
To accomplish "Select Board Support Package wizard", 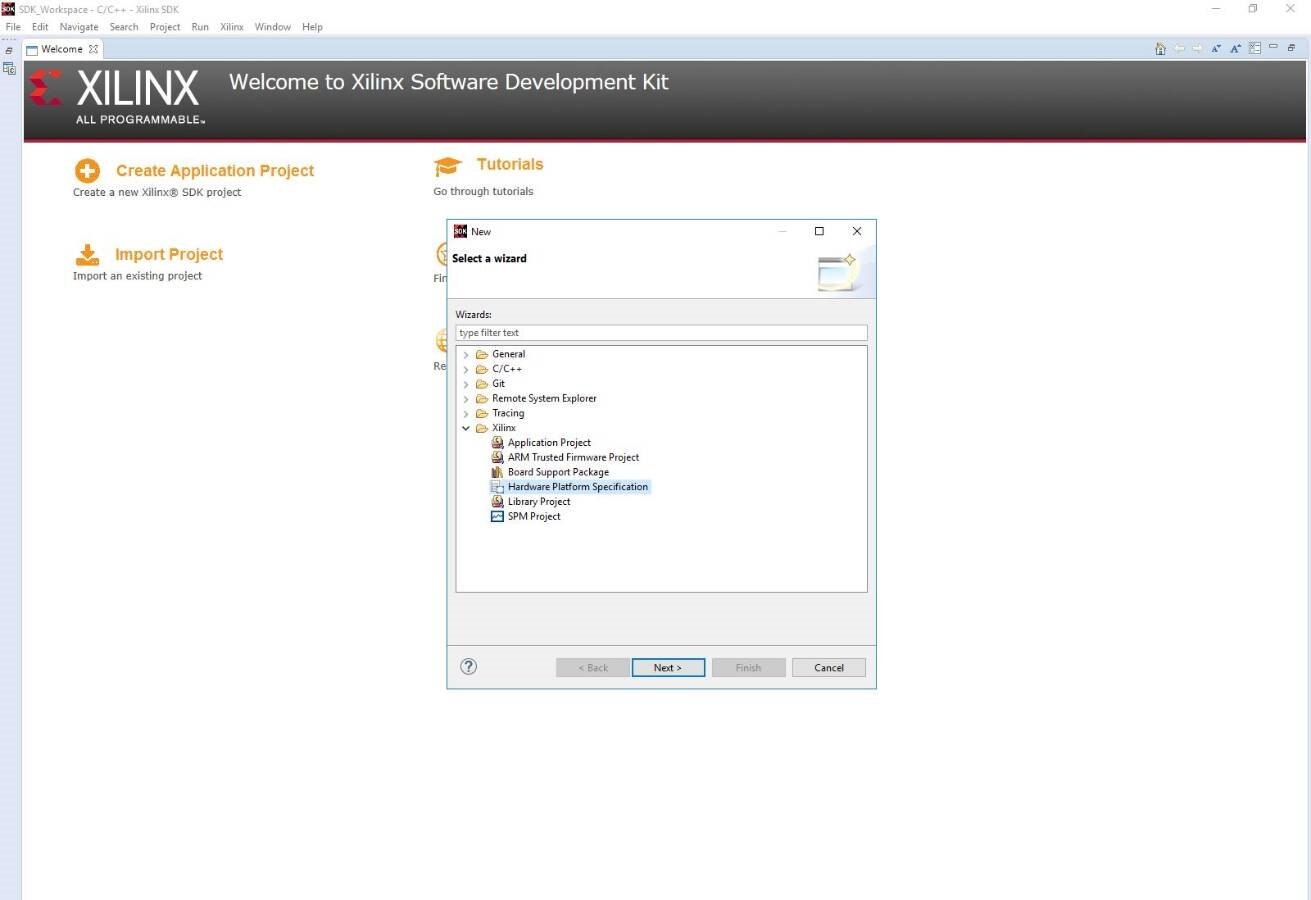I will [558, 472].
